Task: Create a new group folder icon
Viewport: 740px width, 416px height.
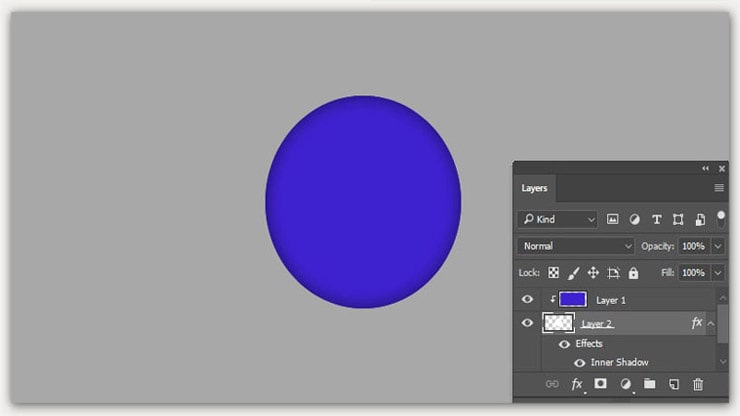Action: tap(649, 383)
